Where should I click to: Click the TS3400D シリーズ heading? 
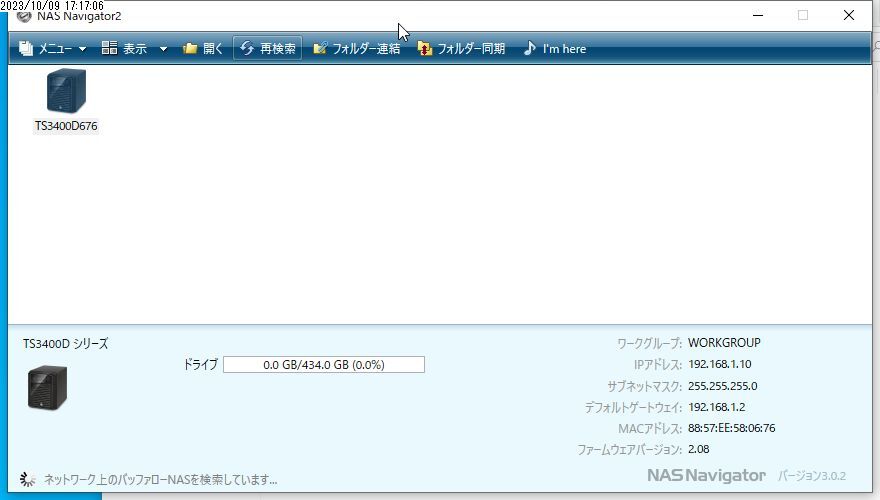click(66, 344)
